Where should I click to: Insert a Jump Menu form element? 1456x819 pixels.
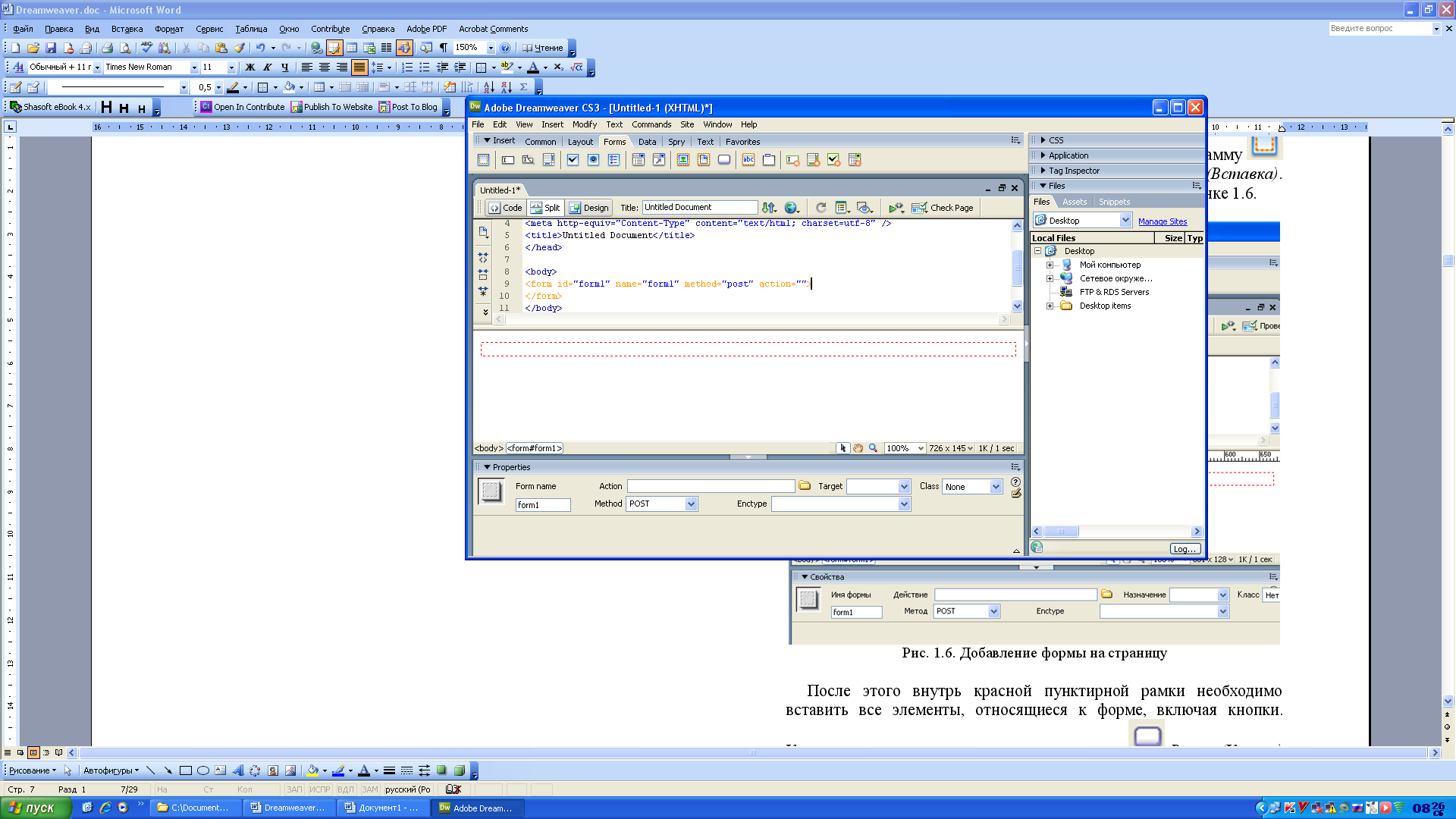coord(659,160)
